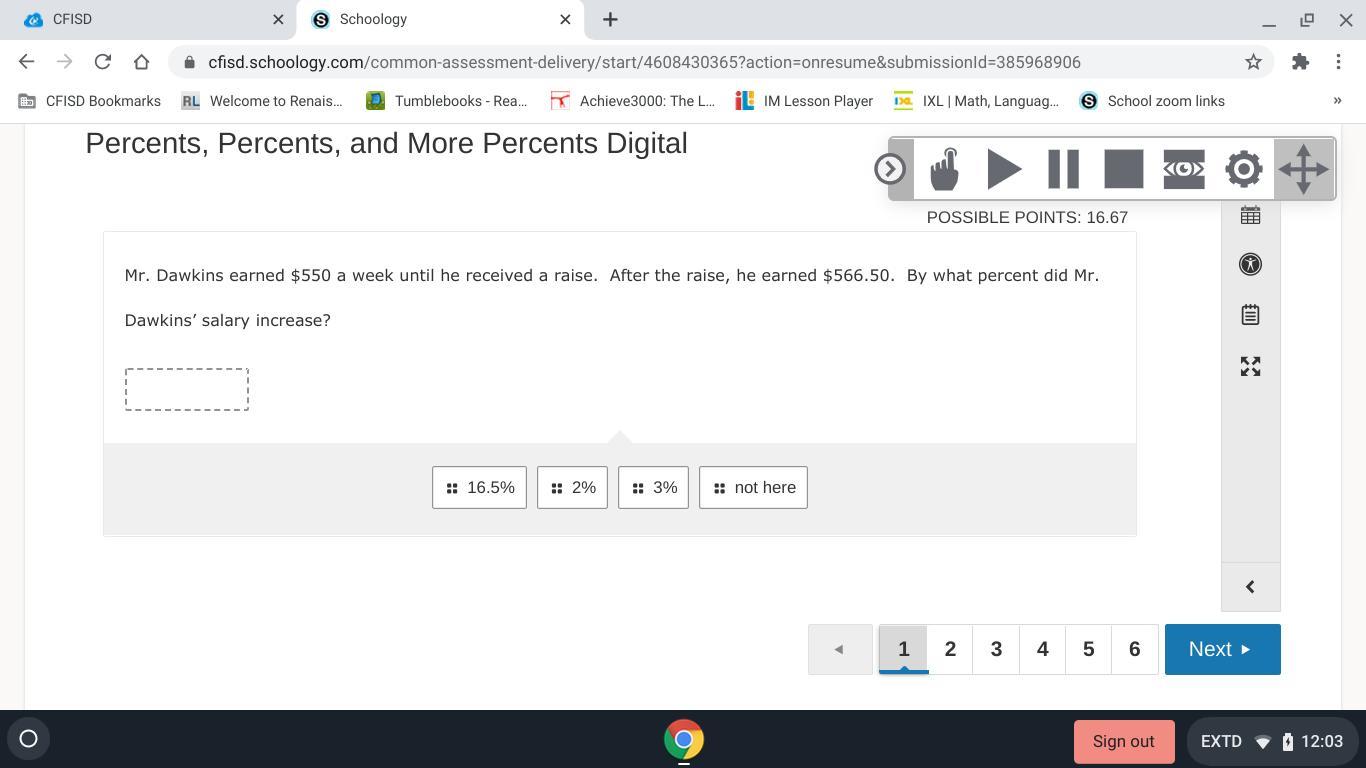1366x768 pixels.
Task: Stop the reader playback
Action: pyautogui.click(x=1123, y=169)
